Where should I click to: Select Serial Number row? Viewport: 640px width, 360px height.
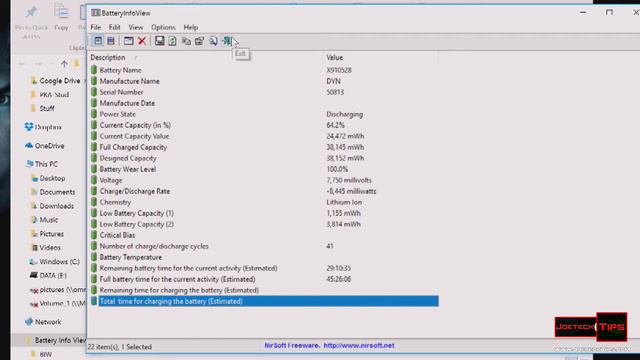point(264,92)
